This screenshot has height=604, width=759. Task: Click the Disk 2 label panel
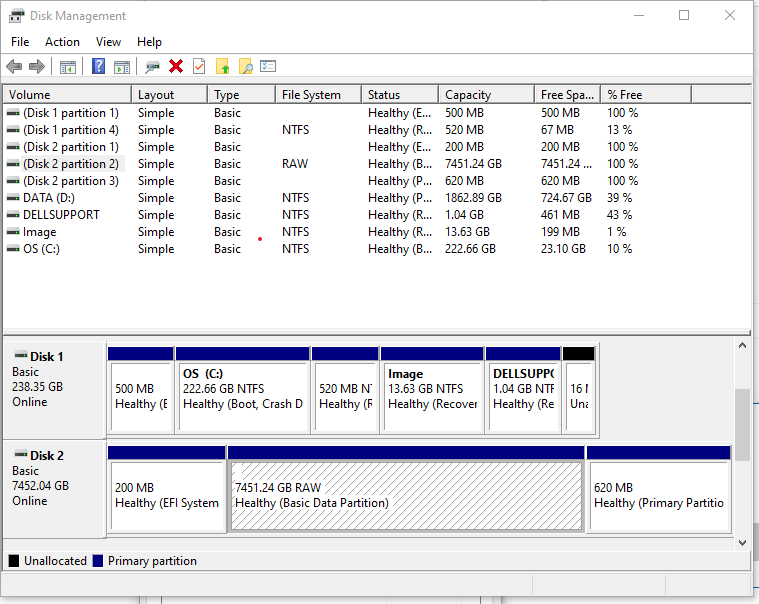(x=54, y=488)
